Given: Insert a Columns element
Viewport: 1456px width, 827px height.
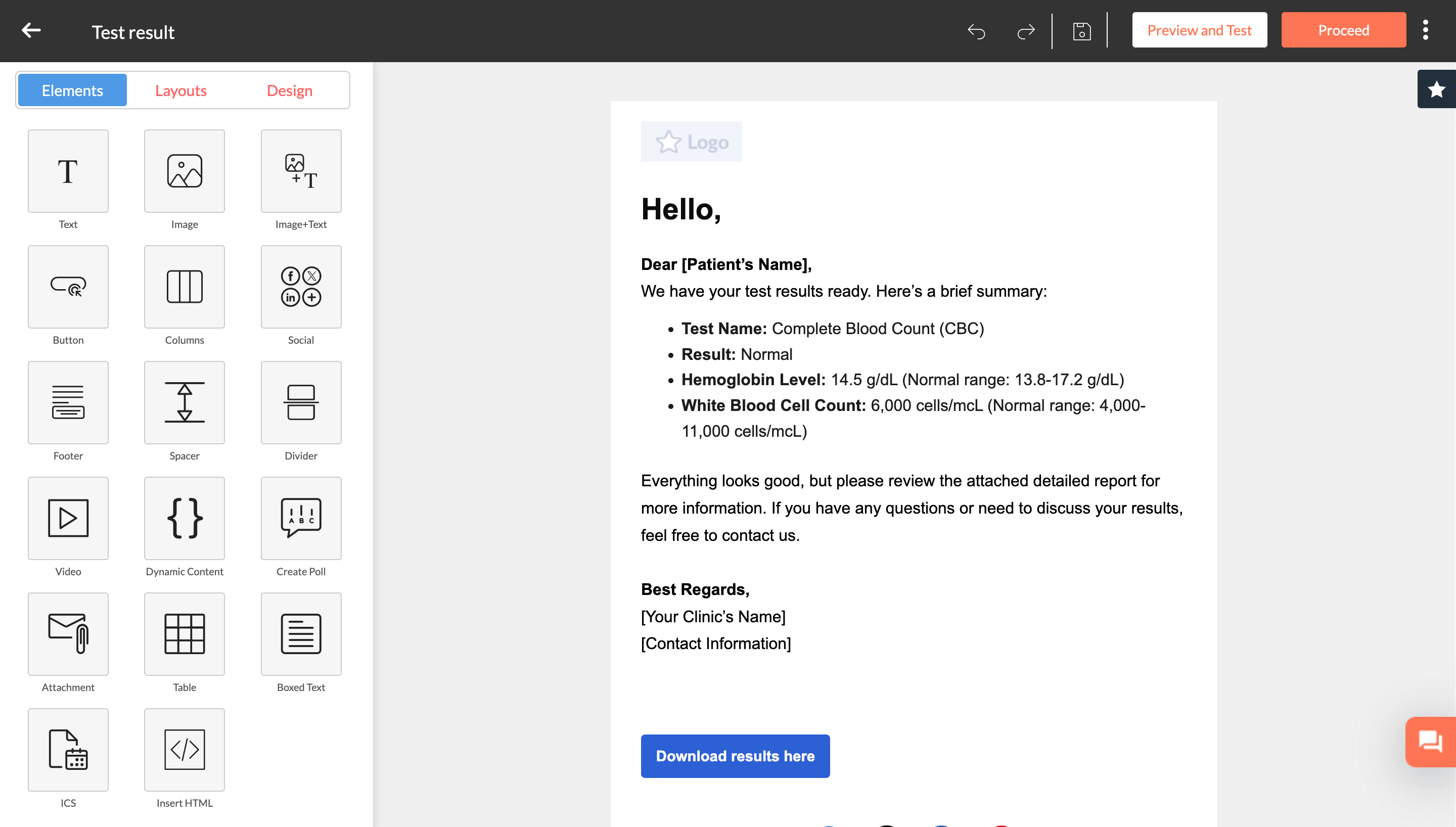Looking at the screenshot, I should click(x=184, y=287).
